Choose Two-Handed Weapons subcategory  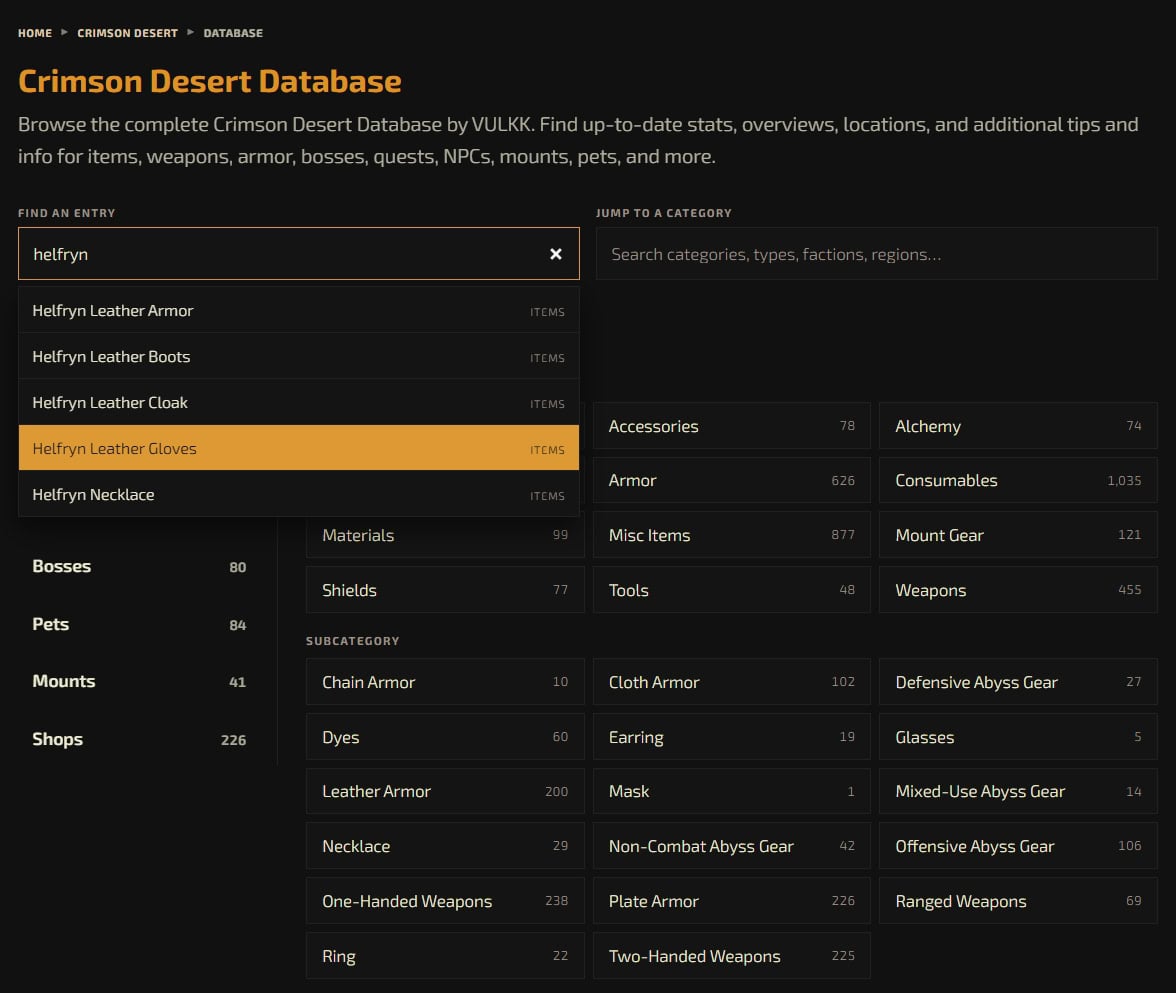[731, 956]
